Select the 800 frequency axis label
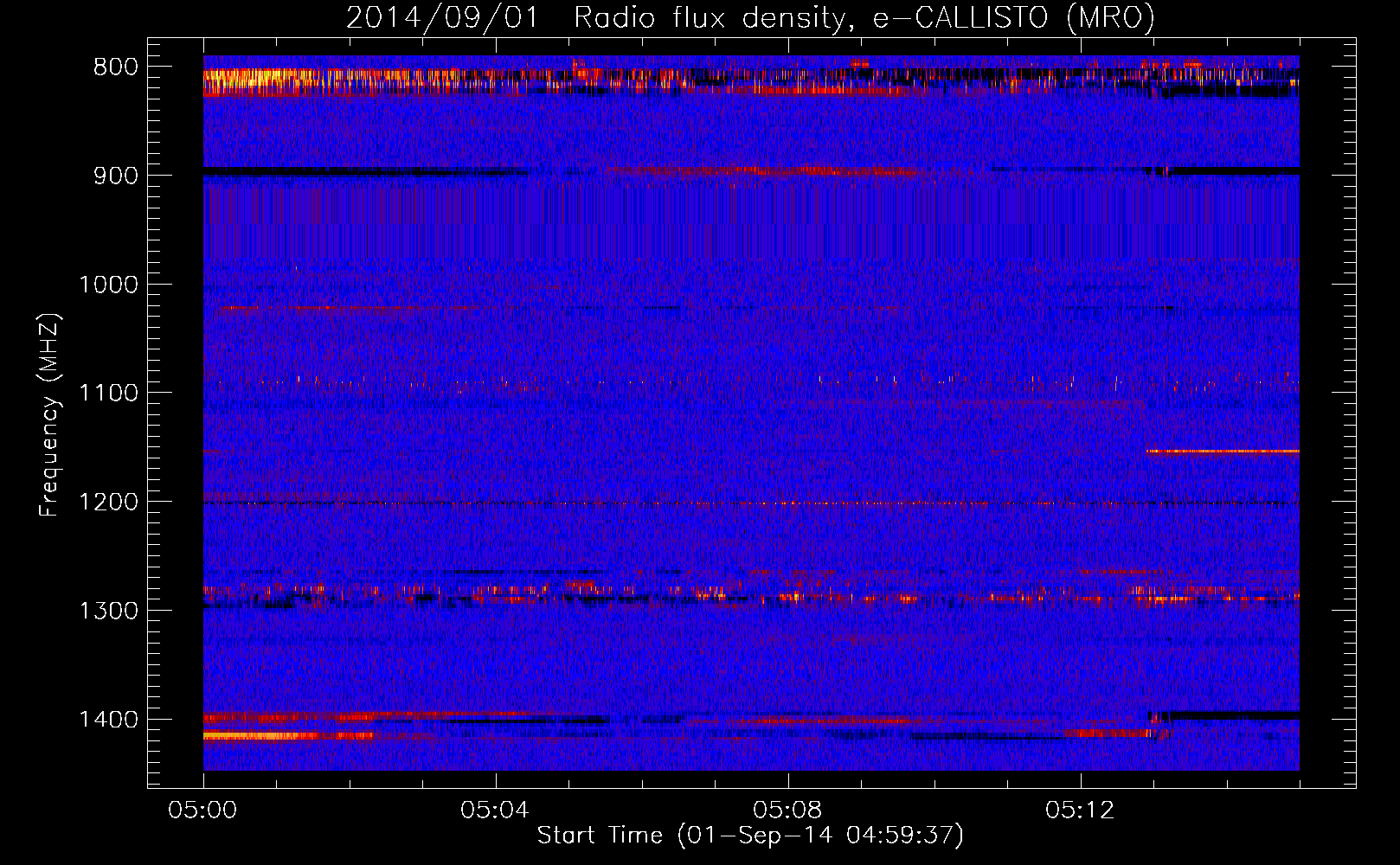1400x865 pixels. point(116,67)
